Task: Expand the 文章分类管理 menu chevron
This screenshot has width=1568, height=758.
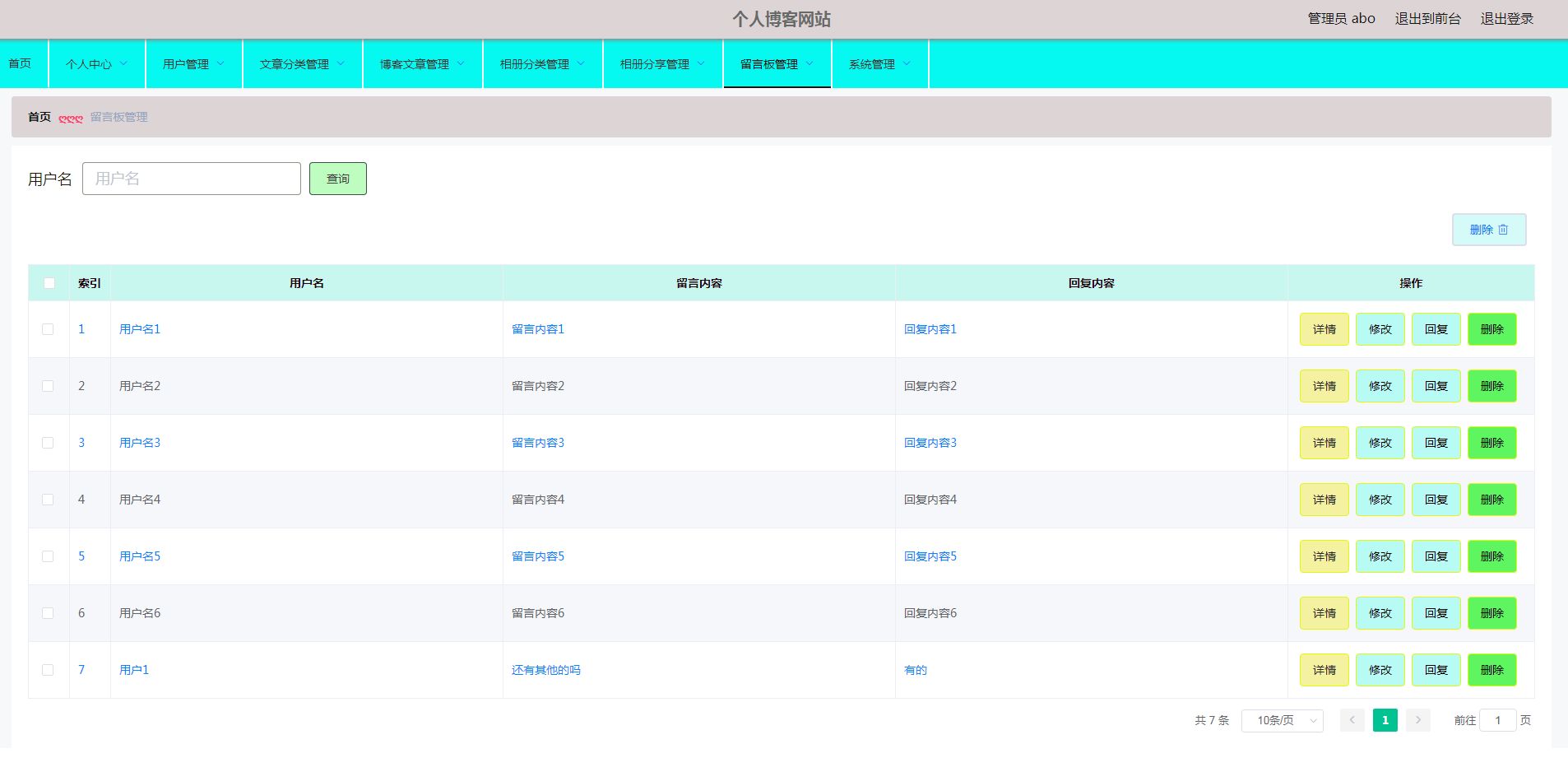Action: (x=341, y=63)
